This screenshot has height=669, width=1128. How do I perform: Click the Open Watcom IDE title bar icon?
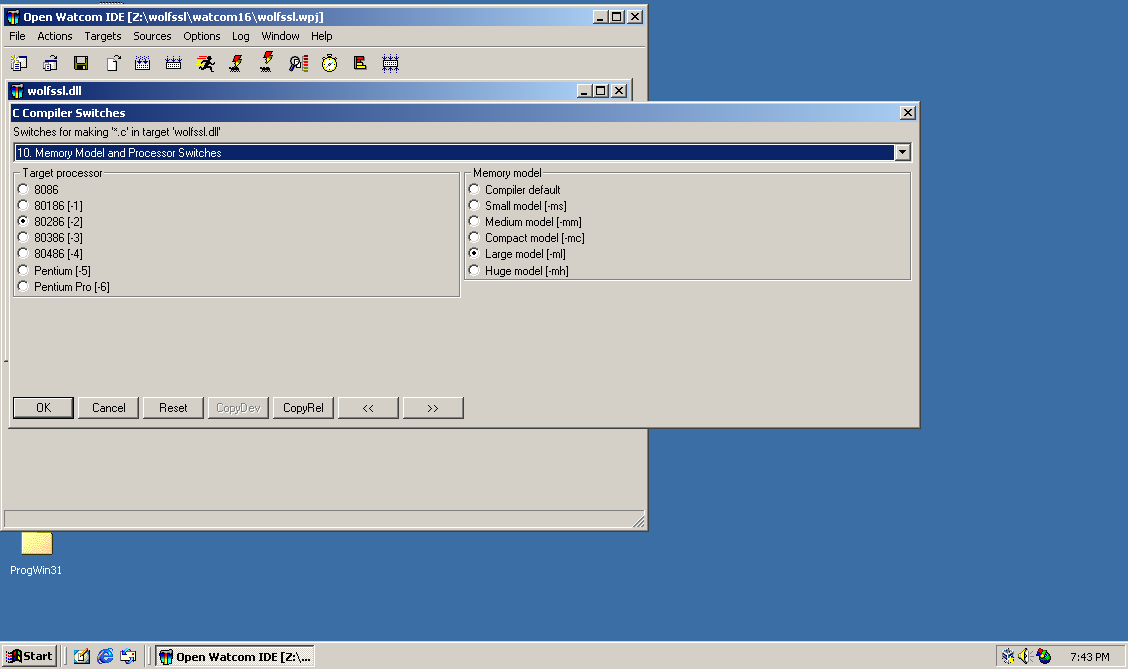click(13, 17)
